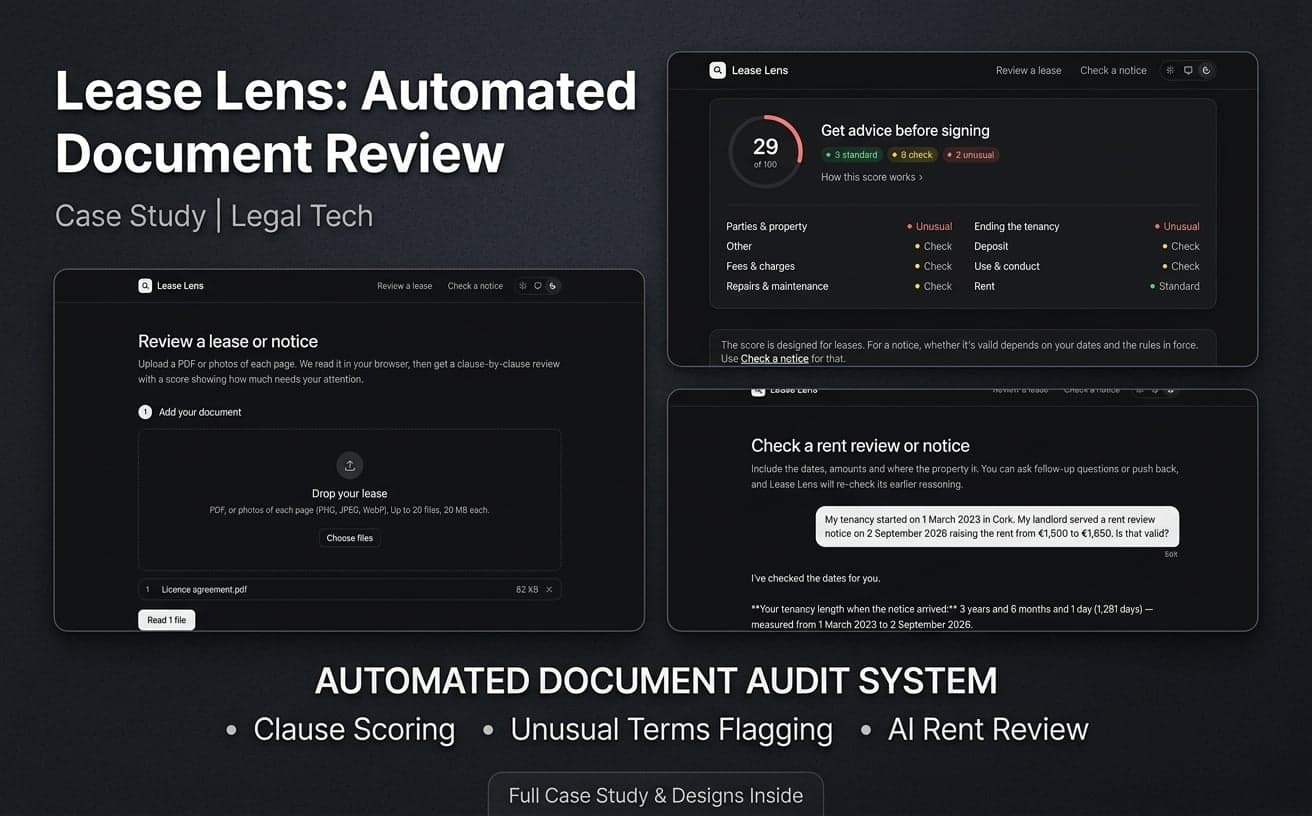Click the 82 KB file size
This screenshot has height=816, width=1312.
click(527, 590)
